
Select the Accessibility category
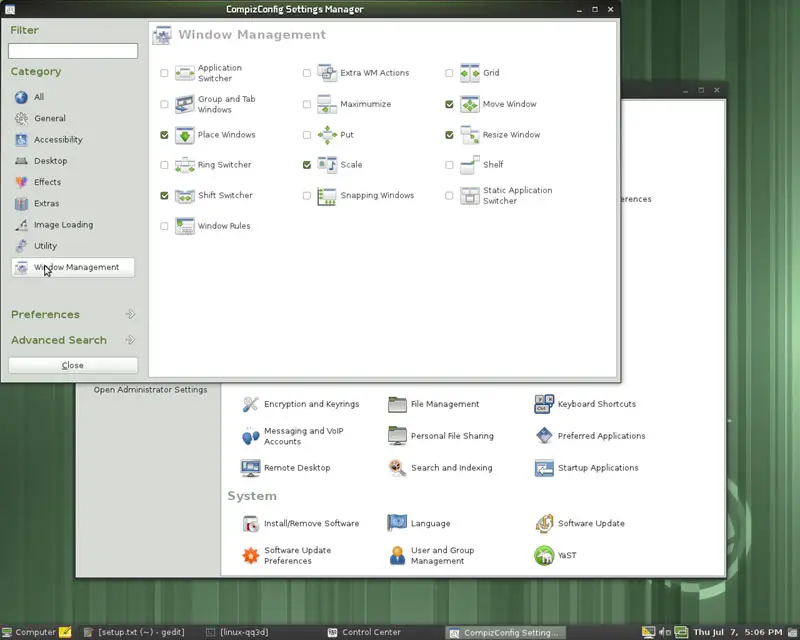(73, 140)
